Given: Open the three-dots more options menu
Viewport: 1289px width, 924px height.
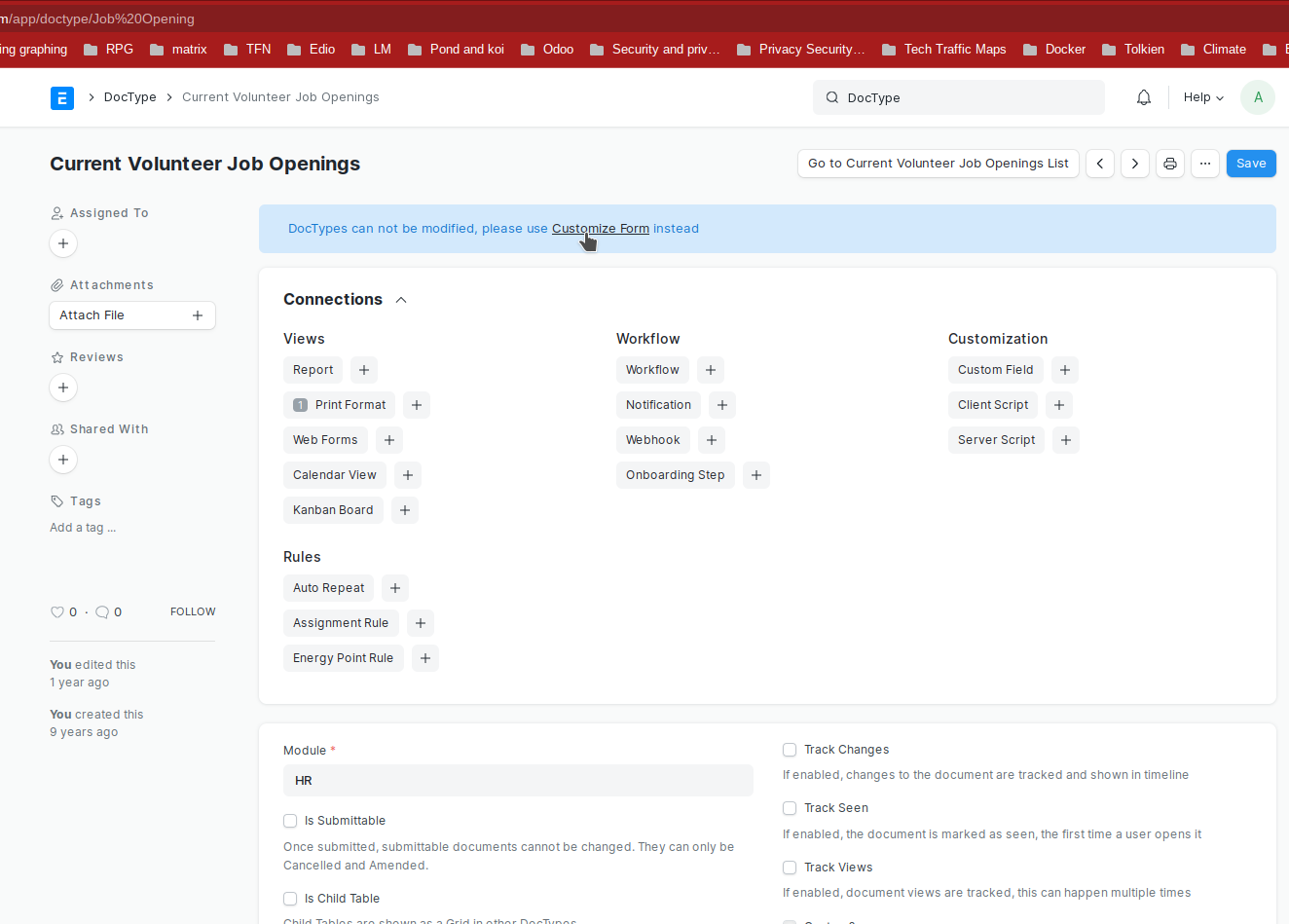Looking at the screenshot, I should 1205,164.
